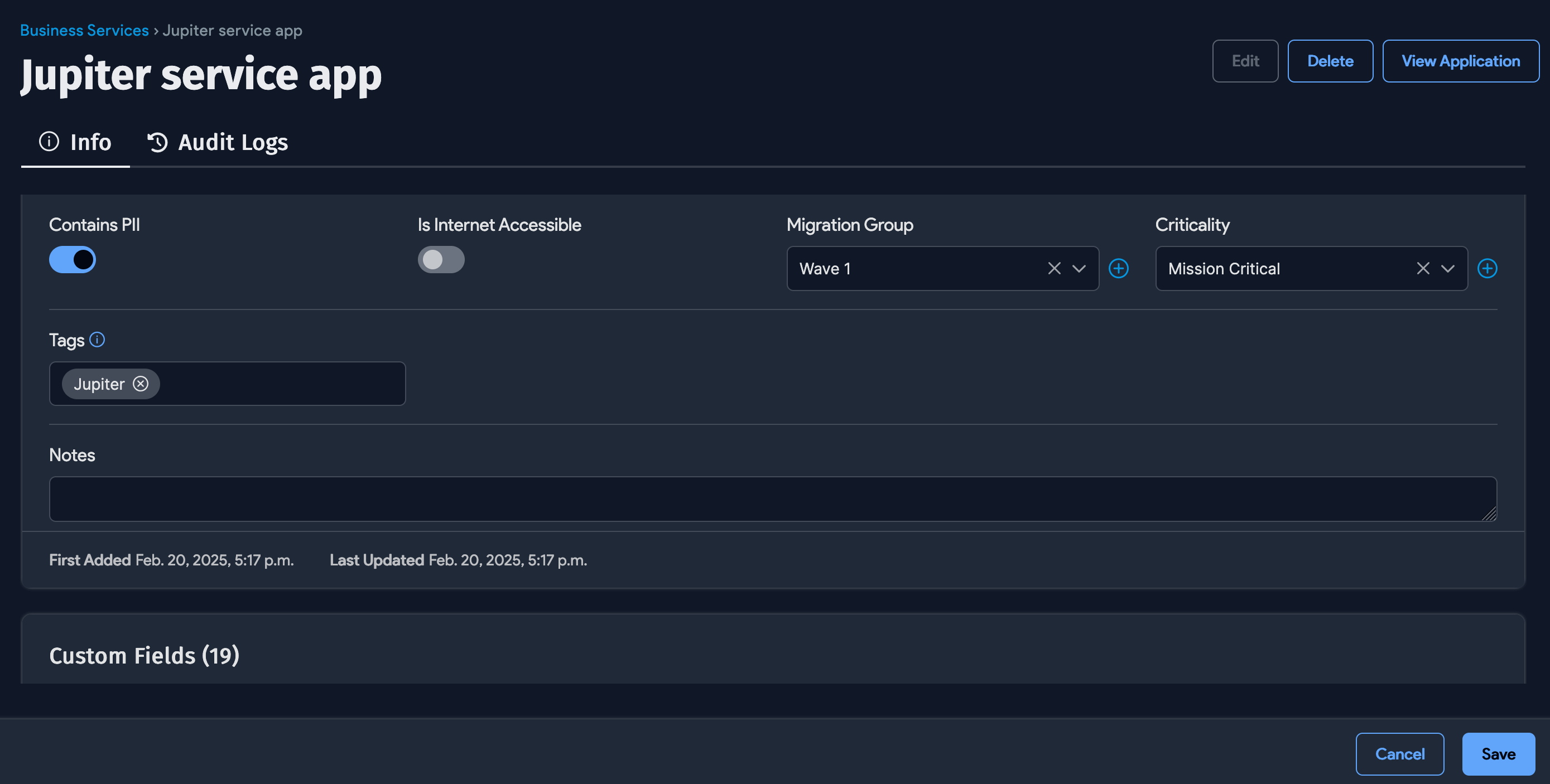Screen dimensions: 1550x784
Task: Click the Info tab circle icon
Action: click(49, 142)
